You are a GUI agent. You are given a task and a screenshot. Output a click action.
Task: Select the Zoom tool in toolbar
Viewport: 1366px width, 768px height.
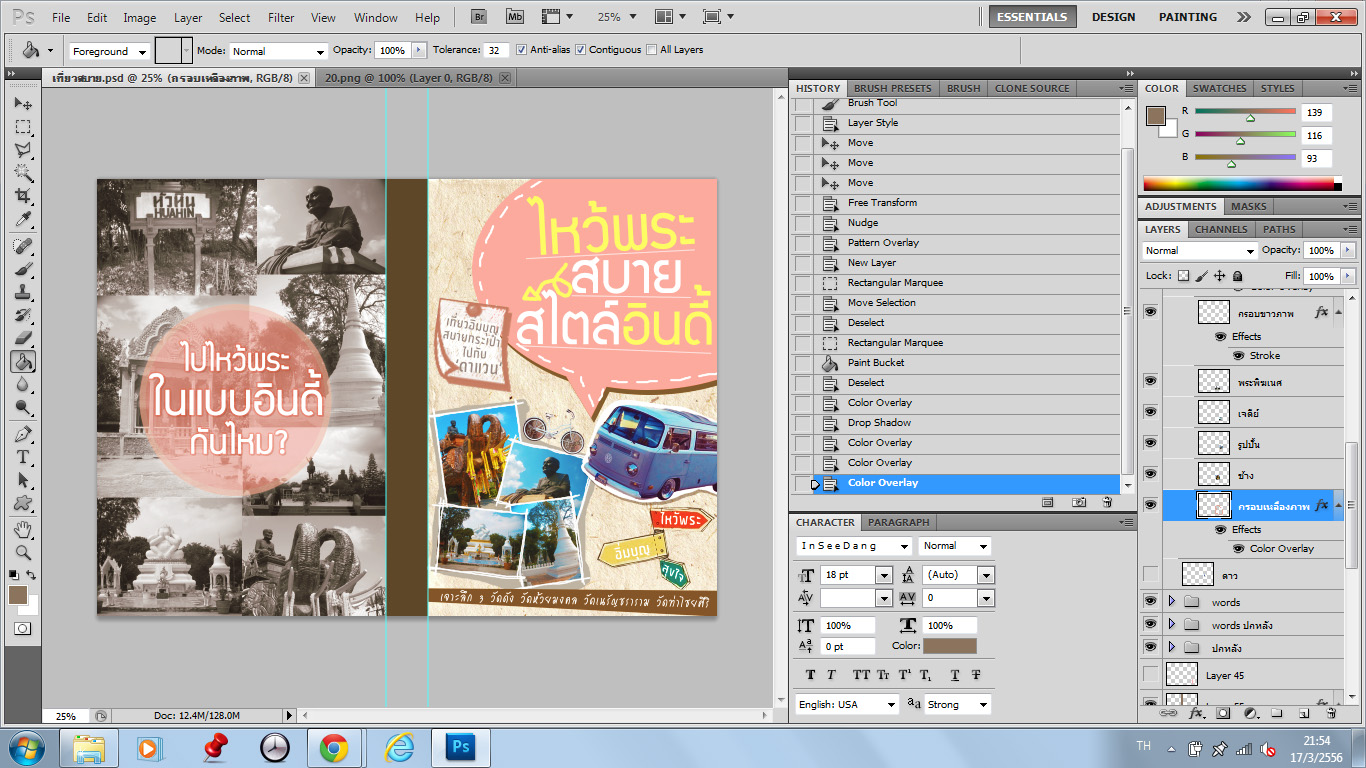(x=22, y=552)
